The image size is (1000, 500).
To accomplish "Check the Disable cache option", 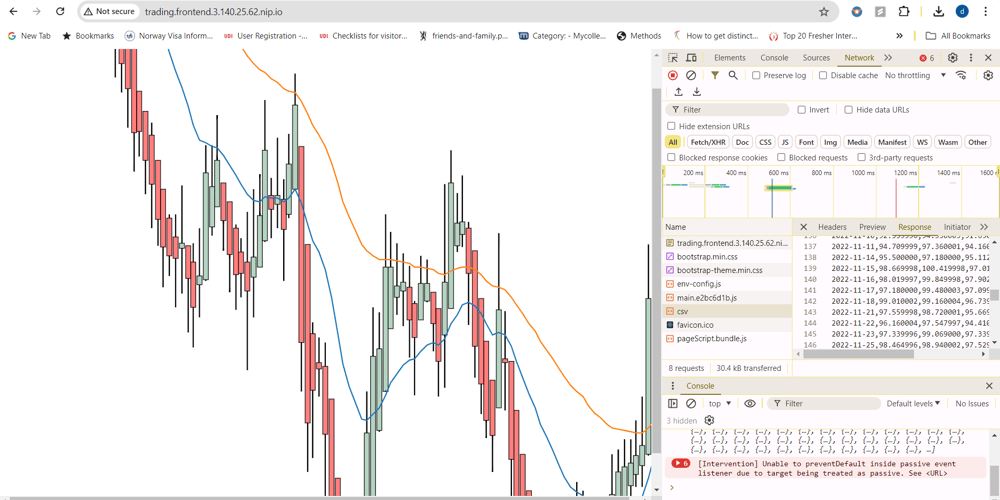I will point(823,75).
